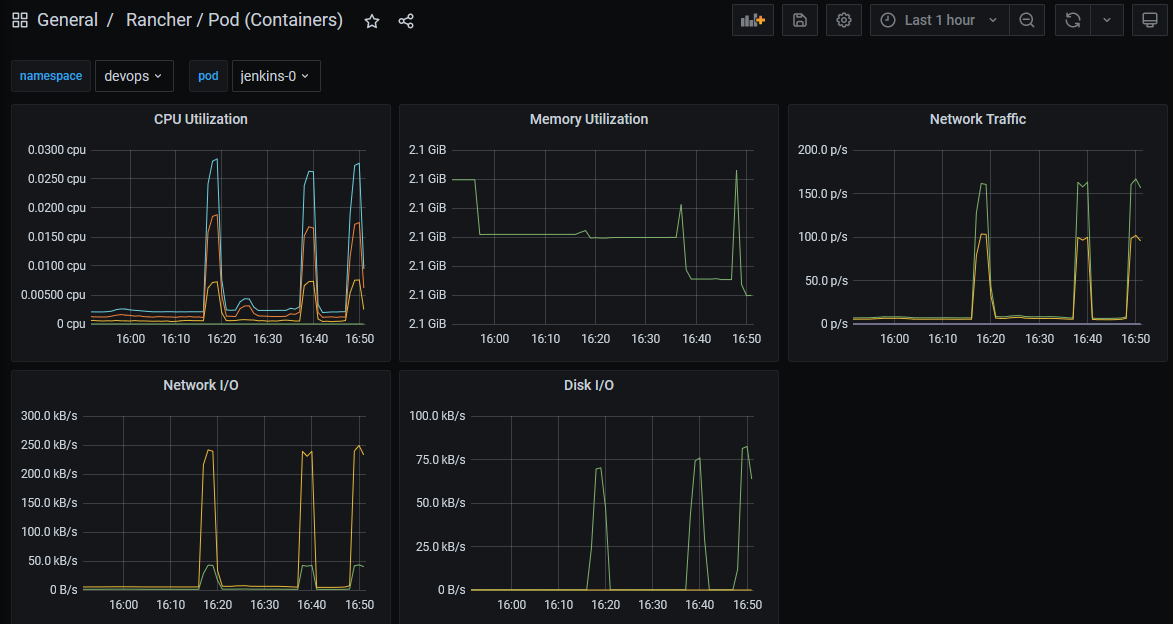Viewport: 1173px width, 624px height.
Task: Go to General folder breadcrumb
Action: 67,20
